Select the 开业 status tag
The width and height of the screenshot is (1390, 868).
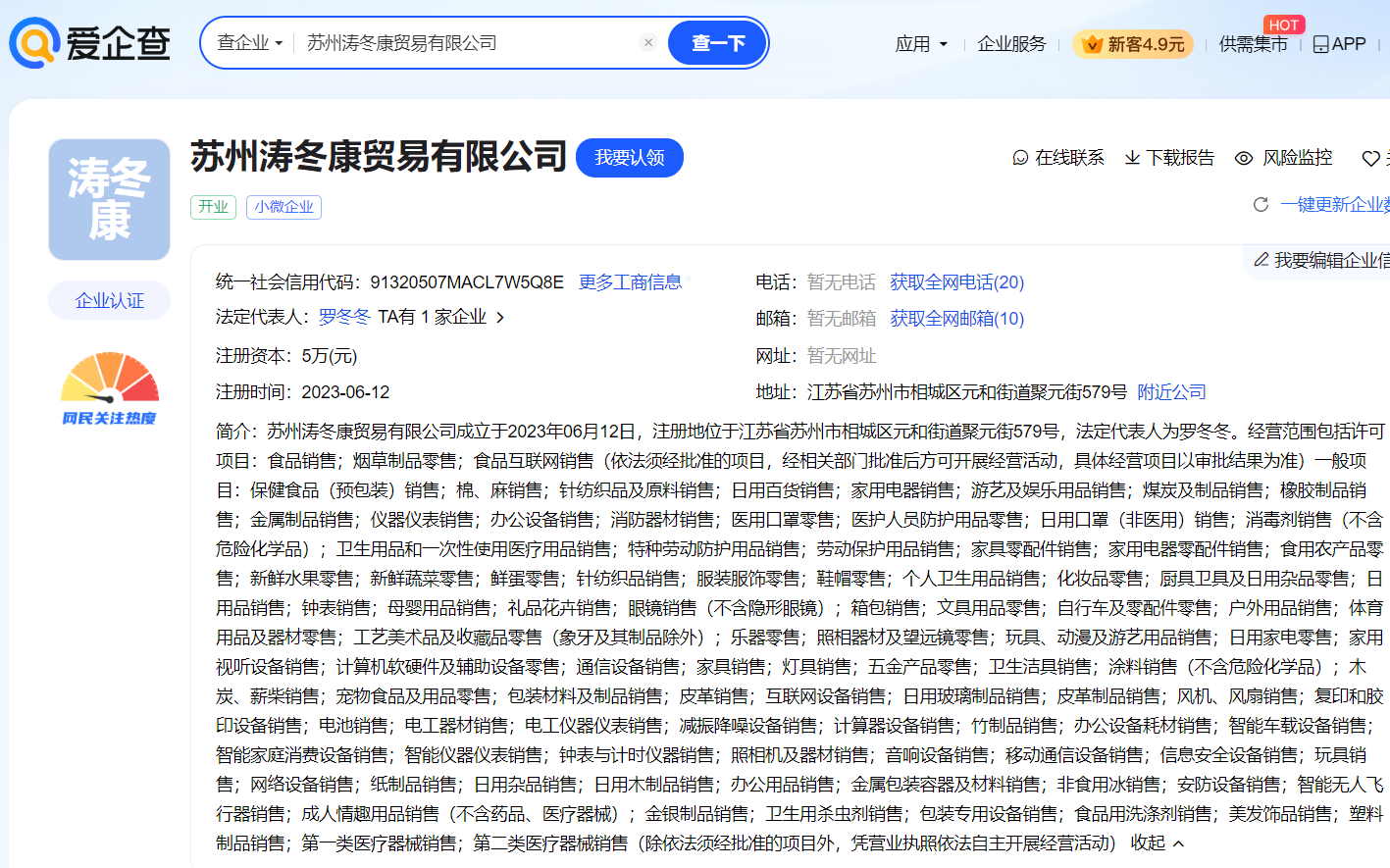tap(213, 207)
